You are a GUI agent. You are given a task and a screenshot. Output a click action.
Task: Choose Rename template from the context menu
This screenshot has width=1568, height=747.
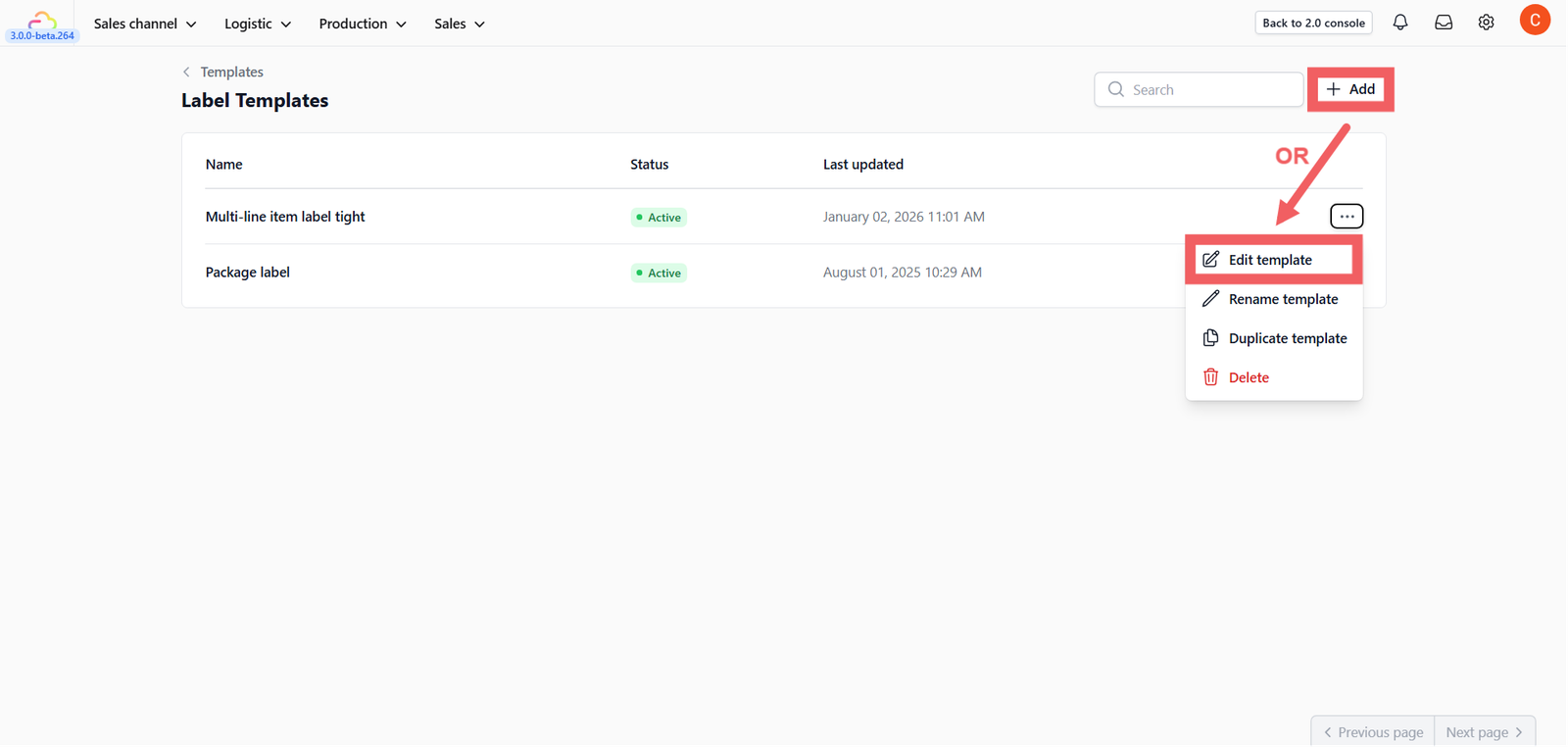coord(1274,299)
